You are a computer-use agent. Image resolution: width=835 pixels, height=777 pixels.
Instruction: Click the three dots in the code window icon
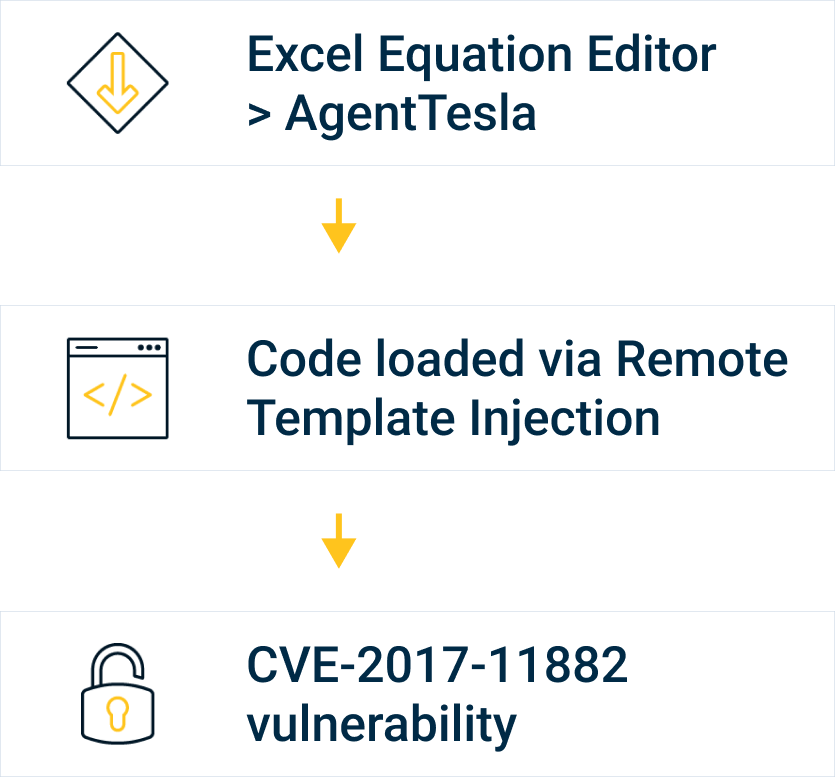tap(149, 347)
